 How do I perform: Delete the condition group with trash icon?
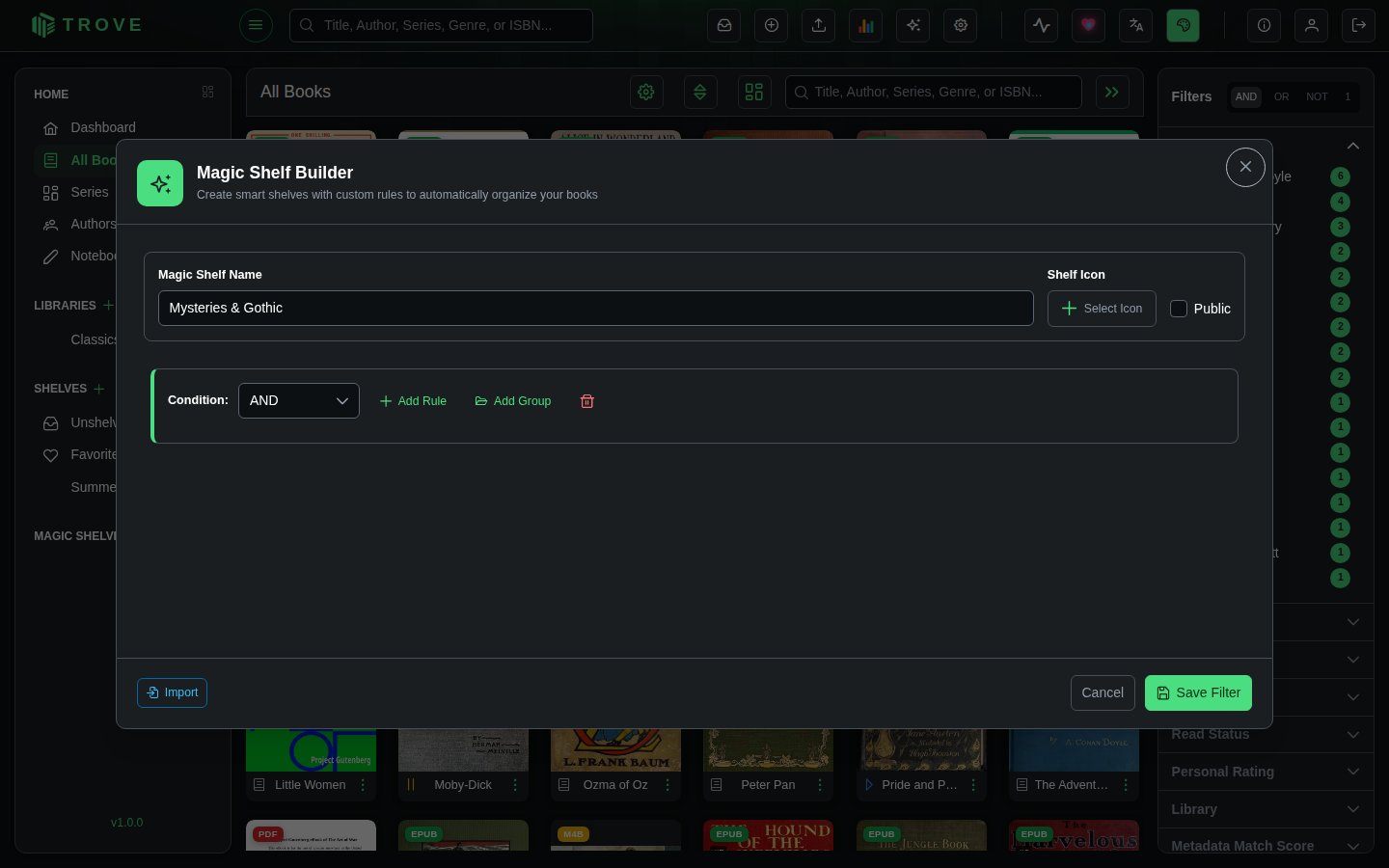click(x=586, y=401)
